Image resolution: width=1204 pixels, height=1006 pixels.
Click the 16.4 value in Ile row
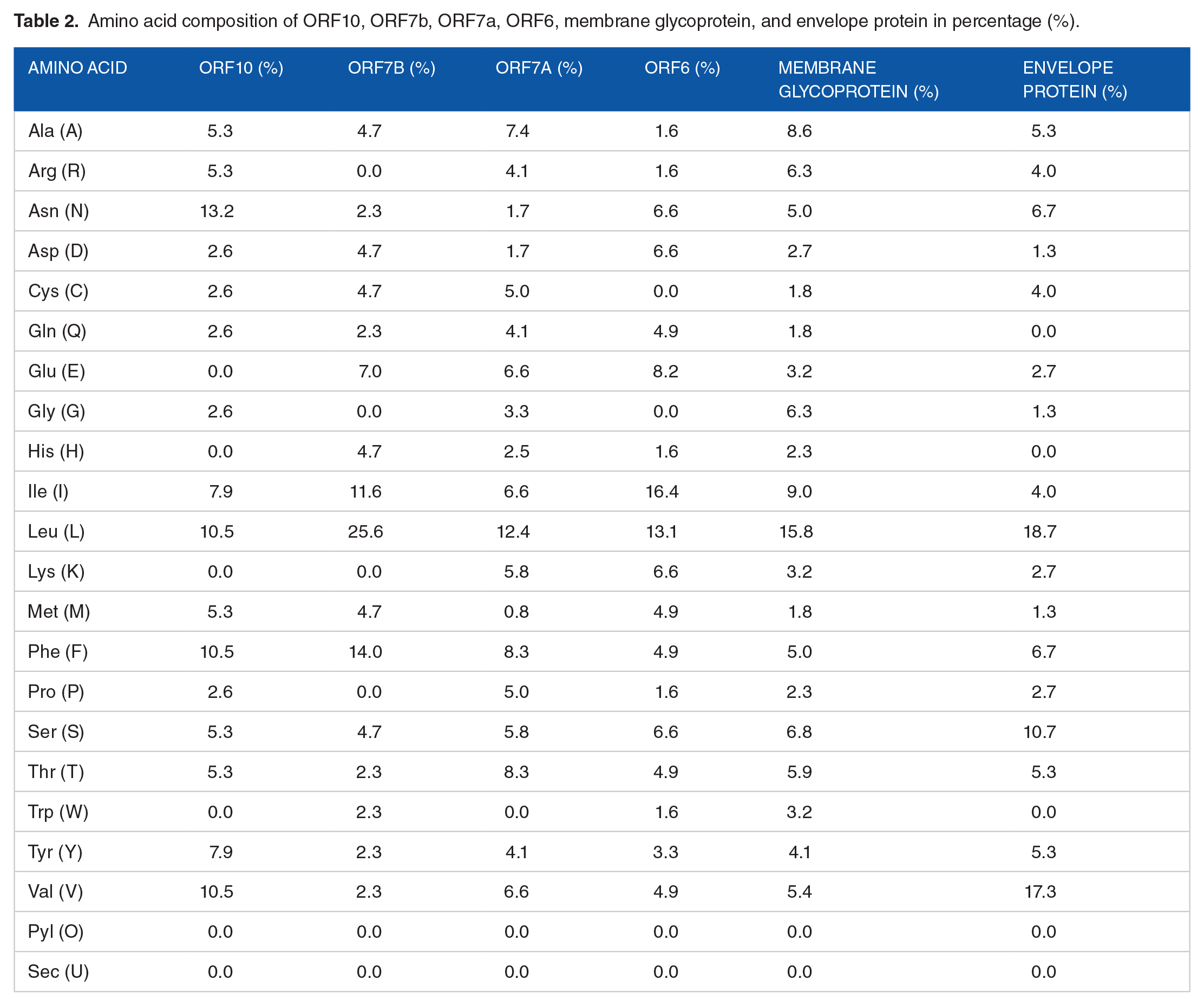point(662,492)
